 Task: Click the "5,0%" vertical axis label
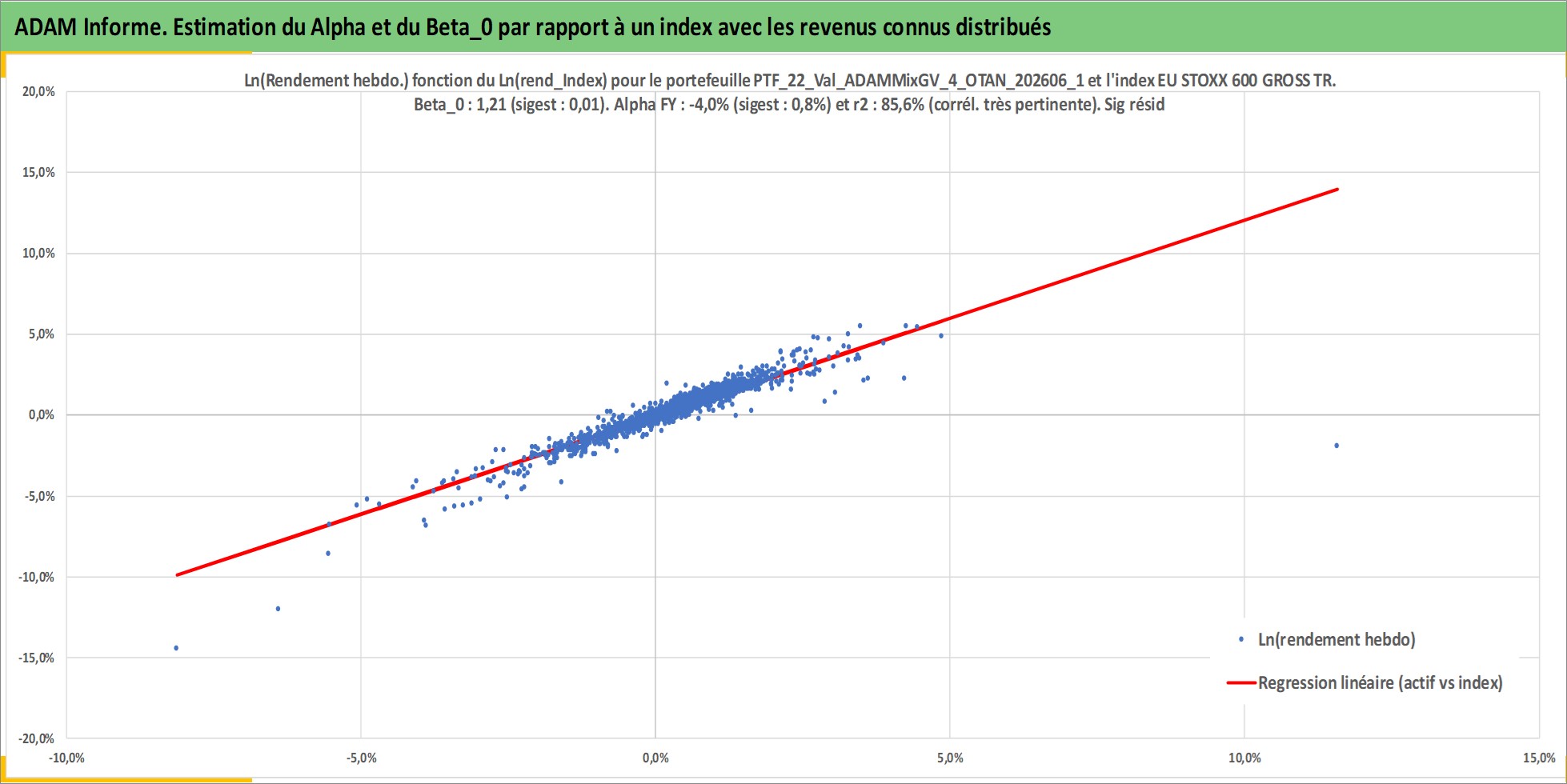[x=42, y=334]
